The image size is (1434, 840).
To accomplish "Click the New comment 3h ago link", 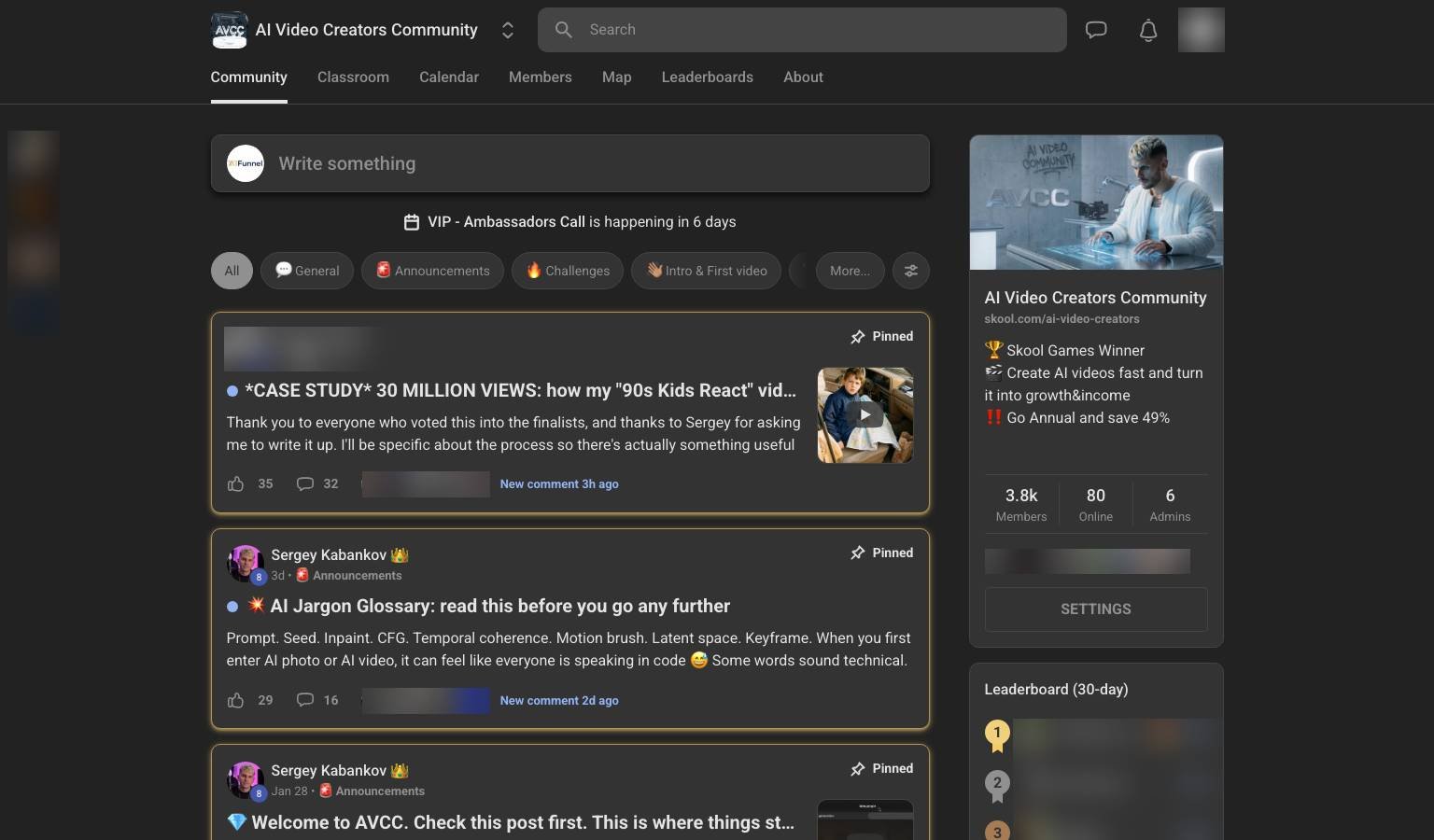I will pyautogui.click(x=559, y=483).
